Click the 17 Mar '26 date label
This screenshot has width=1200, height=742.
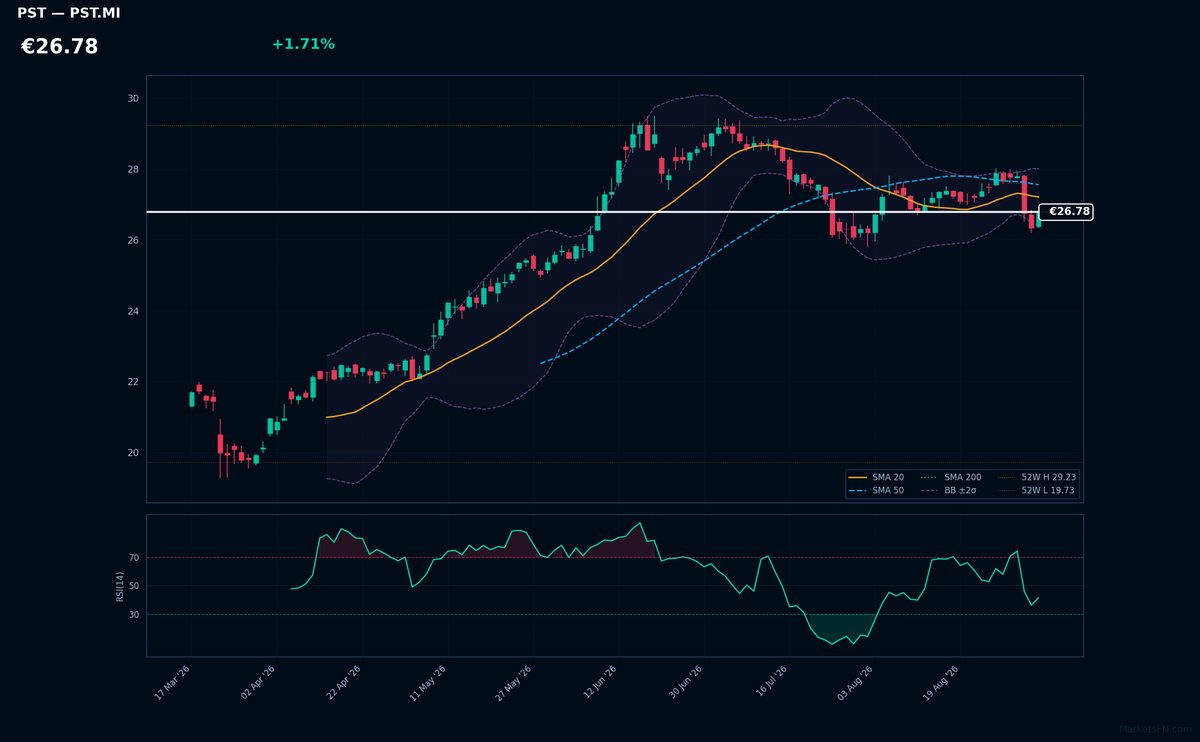(172, 683)
